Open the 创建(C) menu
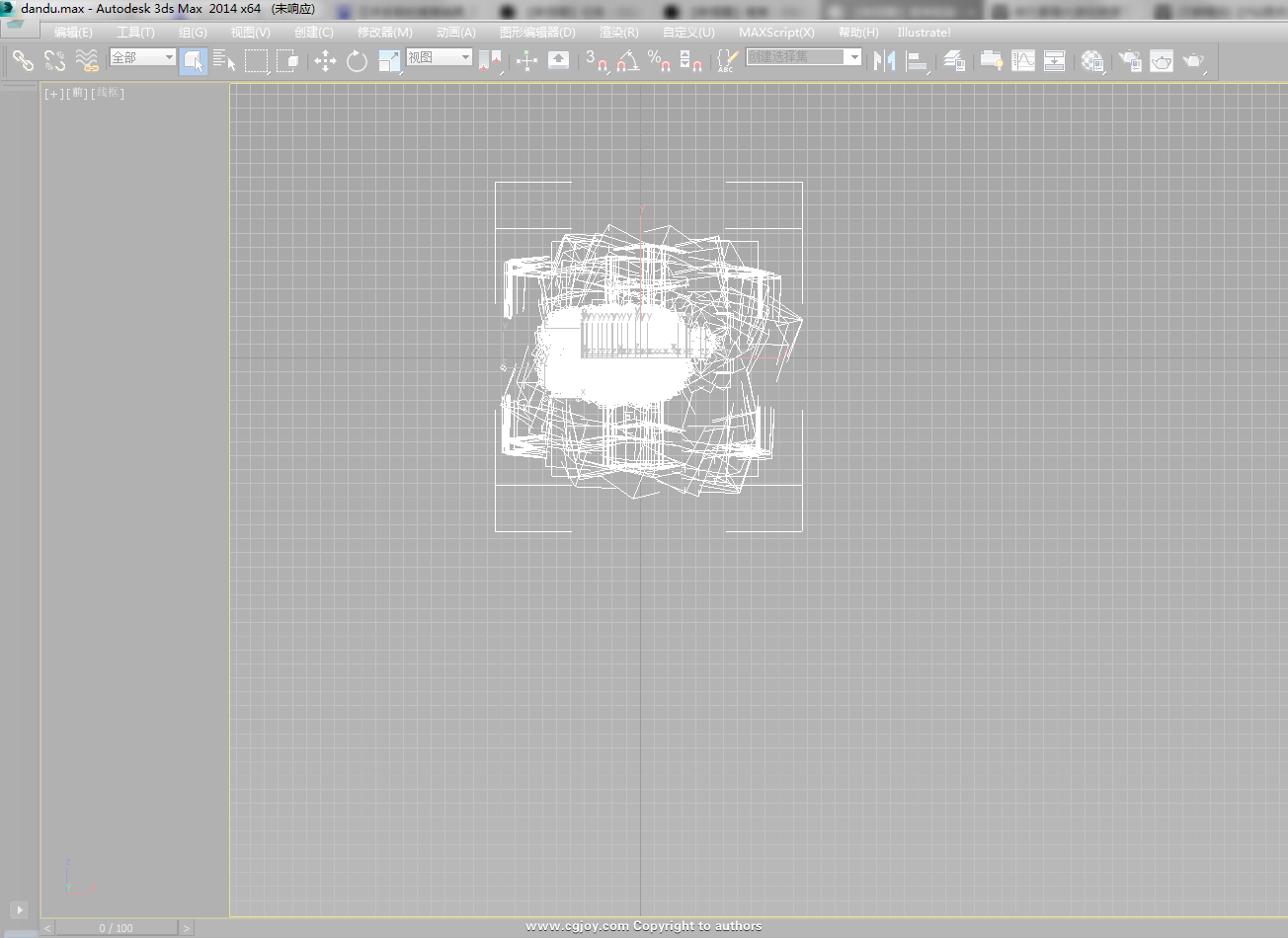Image resolution: width=1288 pixels, height=938 pixels. 313,33
